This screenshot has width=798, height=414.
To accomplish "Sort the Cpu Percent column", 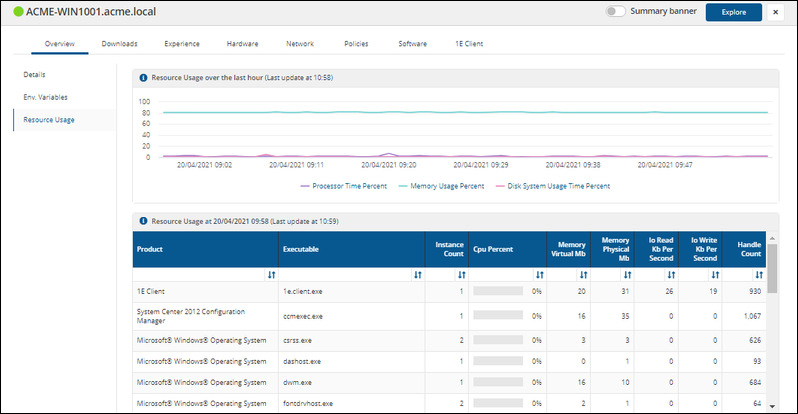I will tap(538, 274).
